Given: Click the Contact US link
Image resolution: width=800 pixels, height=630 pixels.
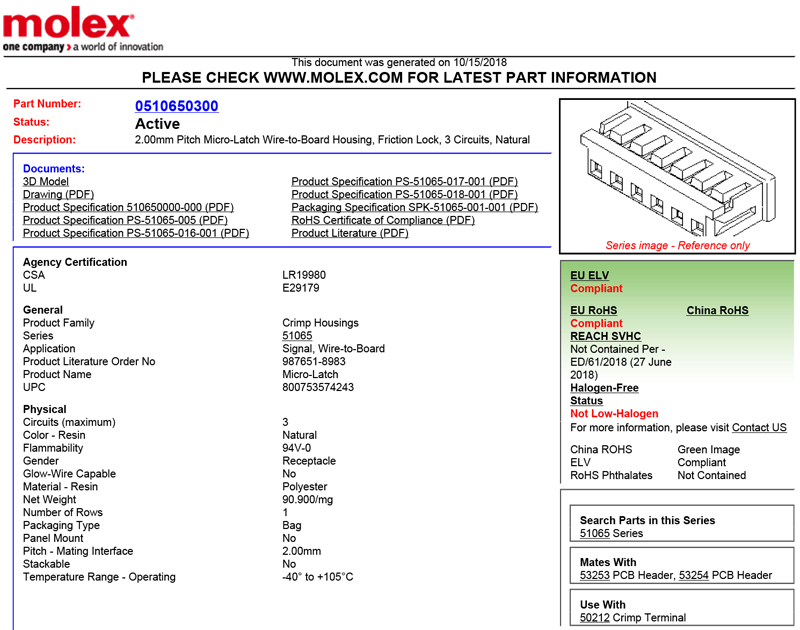Looking at the screenshot, I should 759,428.
